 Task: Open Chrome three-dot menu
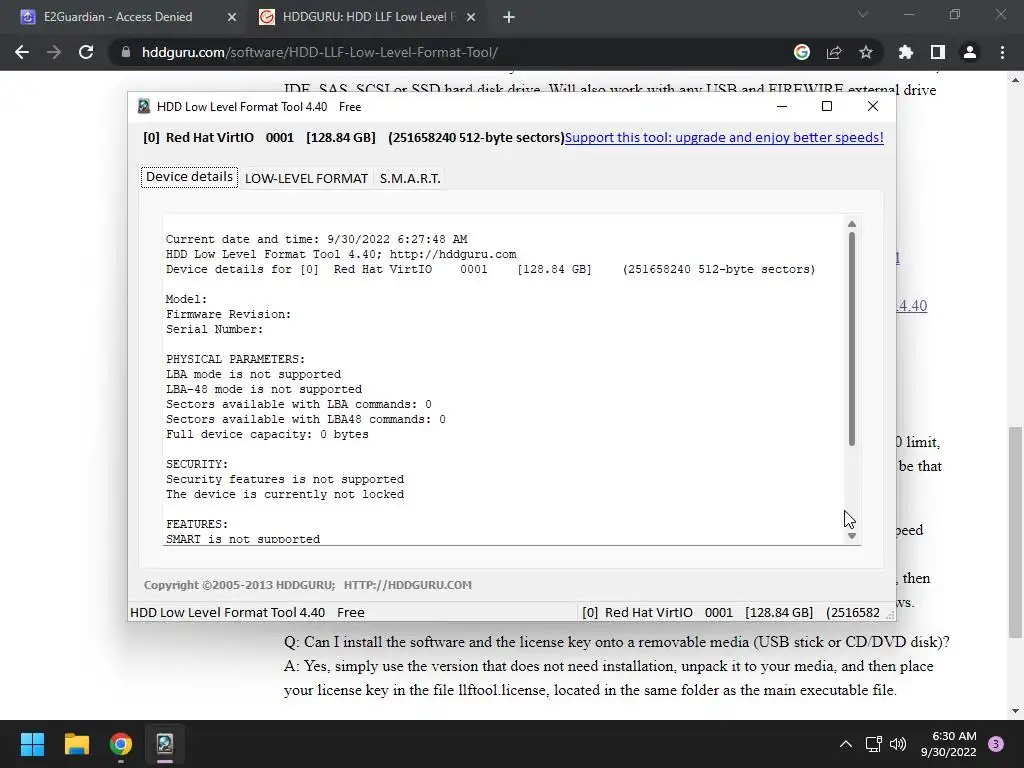[1002, 52]
